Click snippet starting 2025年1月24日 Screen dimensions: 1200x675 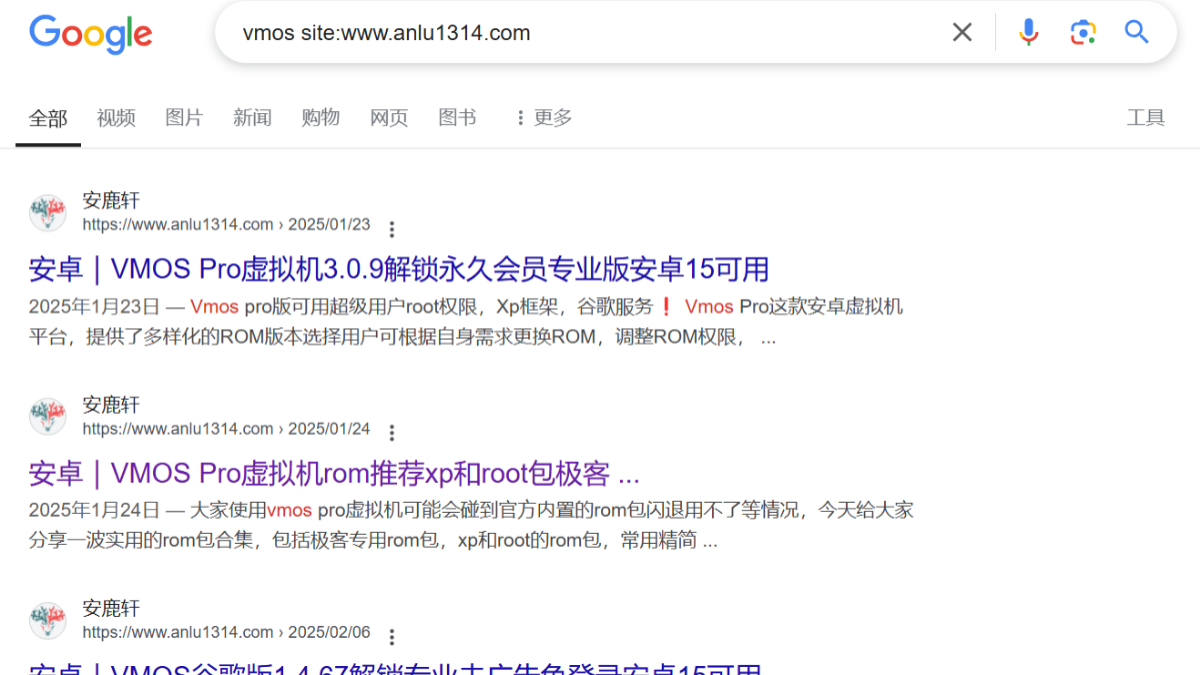[471, 526]
